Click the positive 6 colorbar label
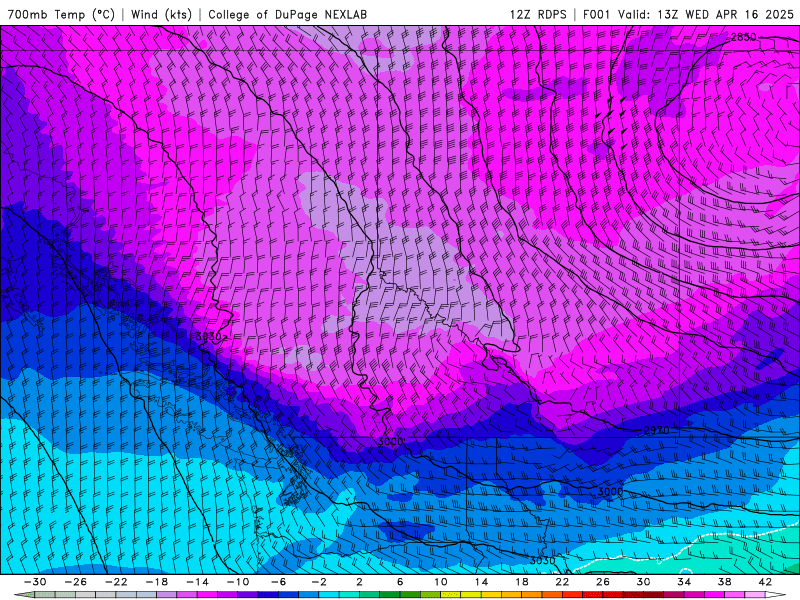 (x=400, y=582)
